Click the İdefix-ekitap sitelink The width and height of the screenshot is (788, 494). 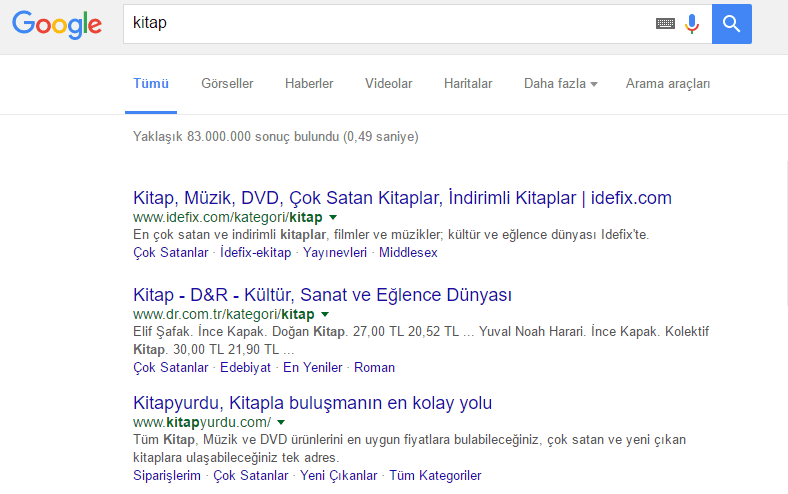pos(256,253)
